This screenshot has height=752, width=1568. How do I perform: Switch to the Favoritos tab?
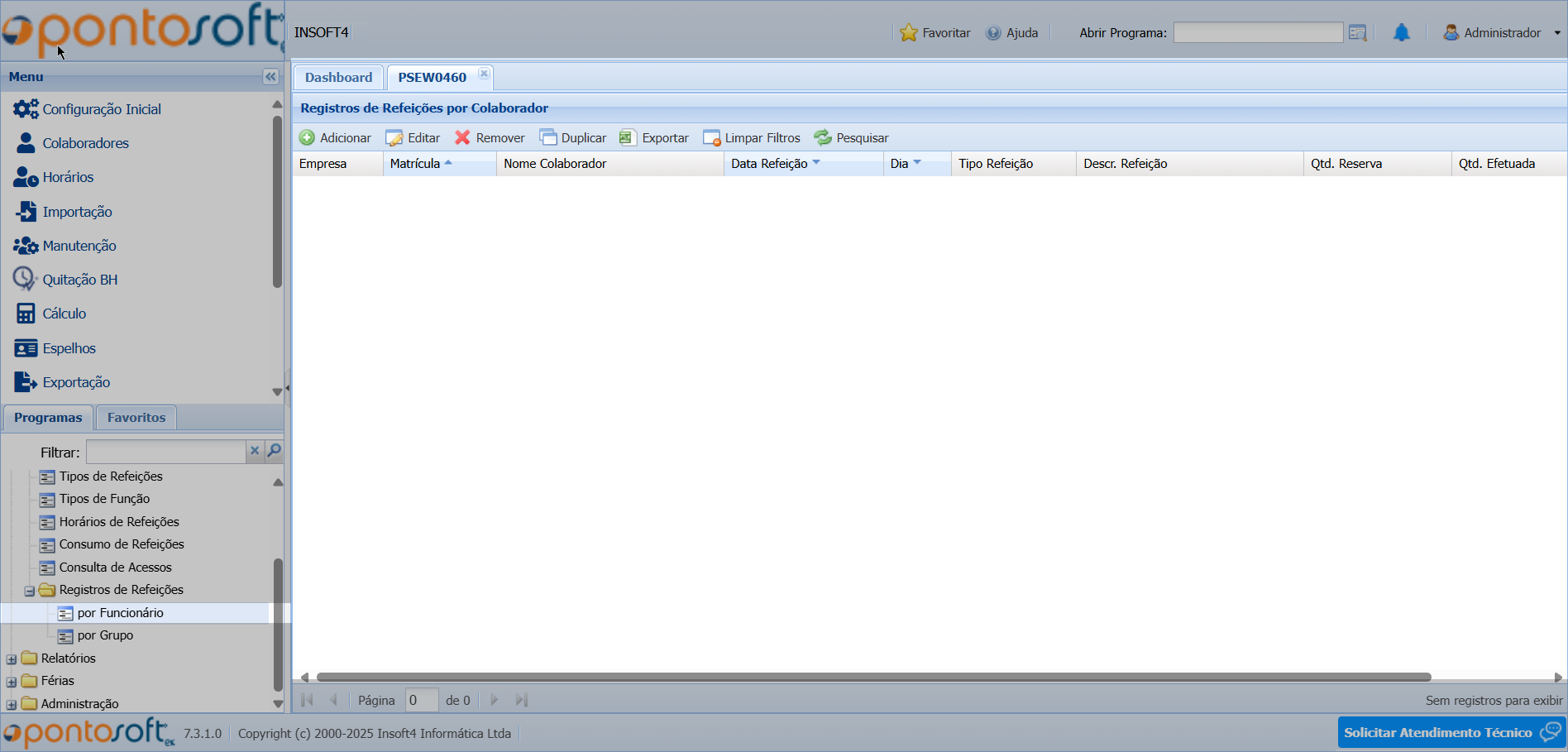pyautogui.click(x=136, y=418)
